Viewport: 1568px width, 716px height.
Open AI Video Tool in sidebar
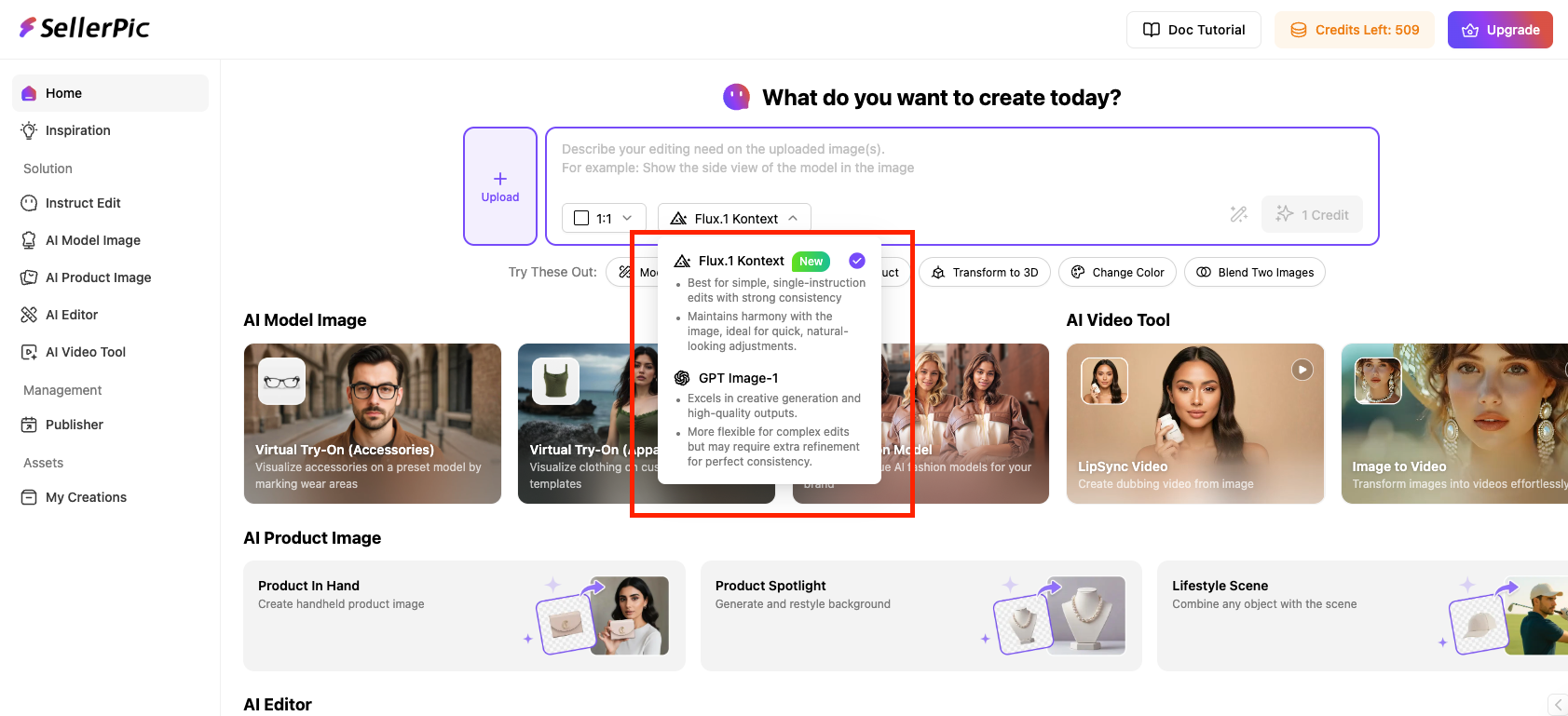point(86,352)
